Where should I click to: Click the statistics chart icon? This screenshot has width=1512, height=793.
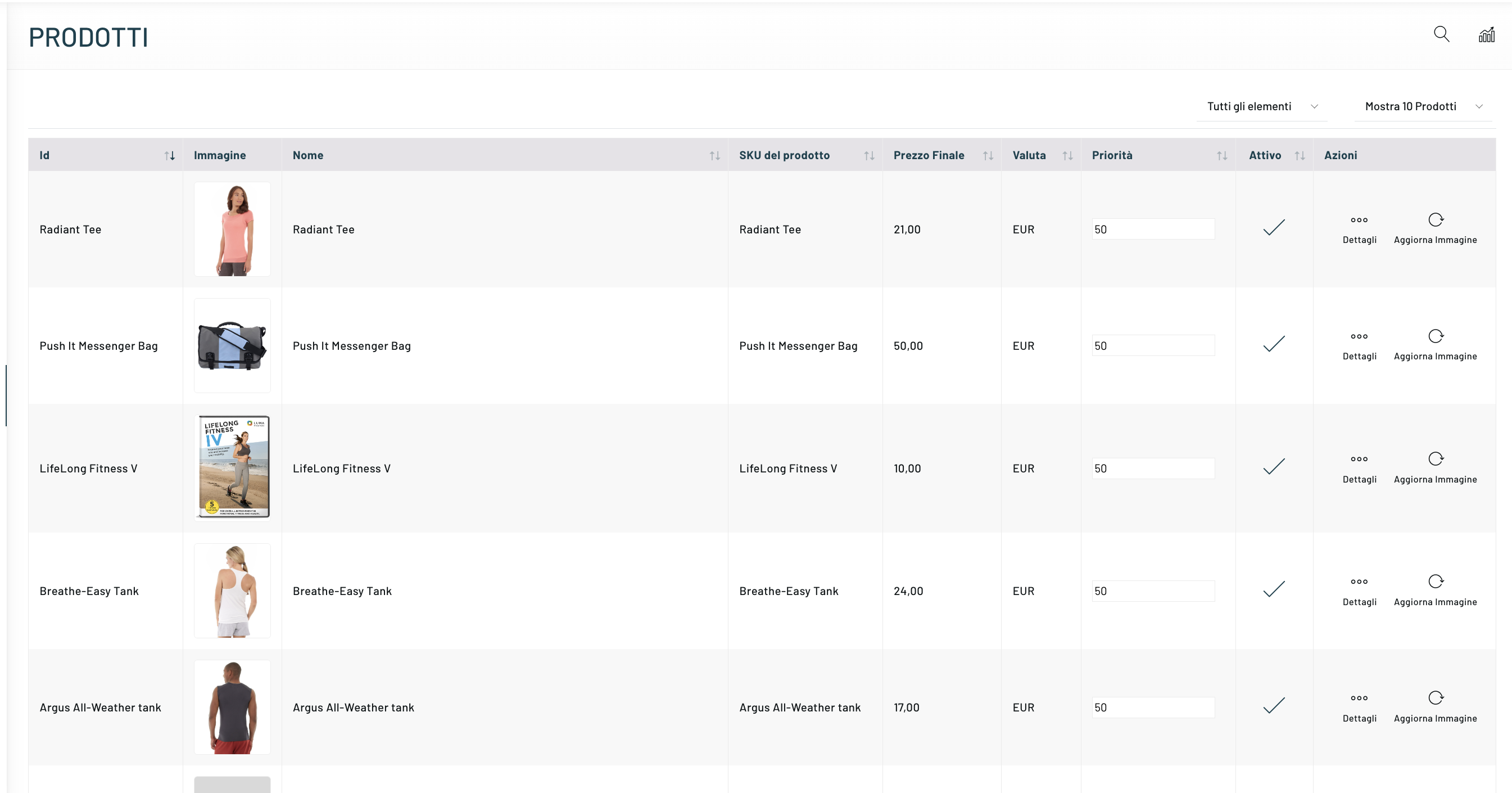(1486, 35)
